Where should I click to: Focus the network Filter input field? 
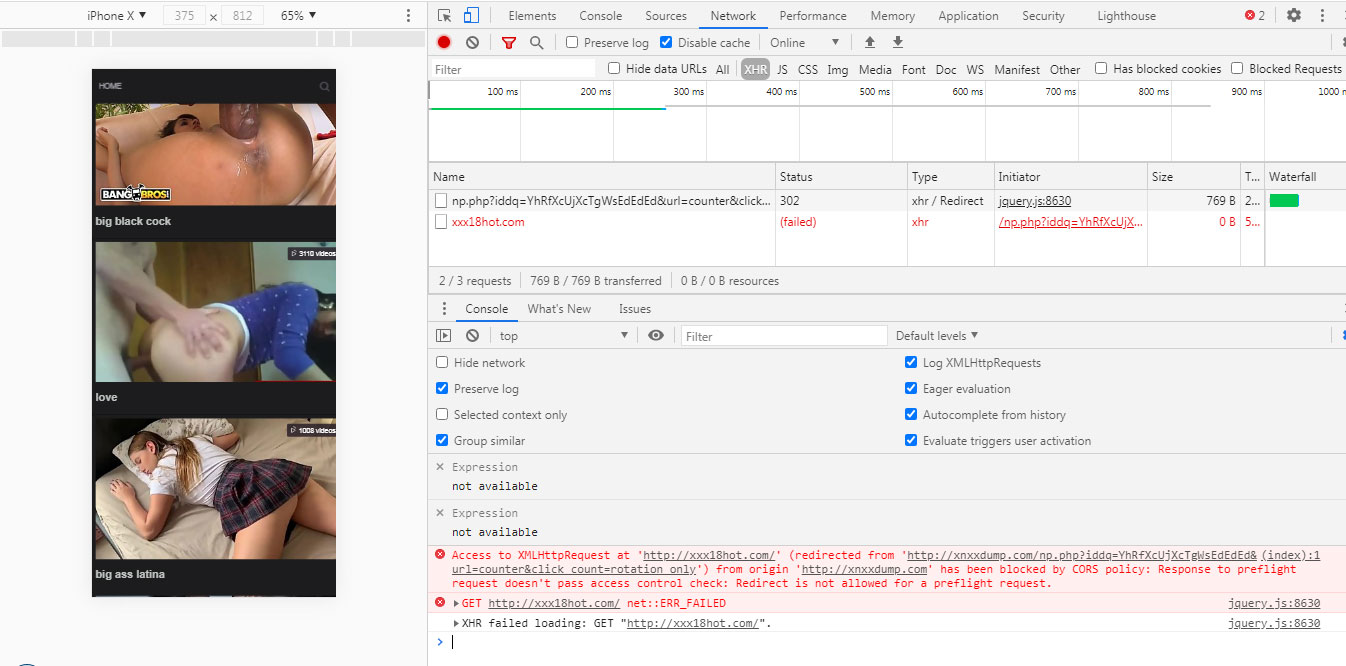tap(514, 69)
